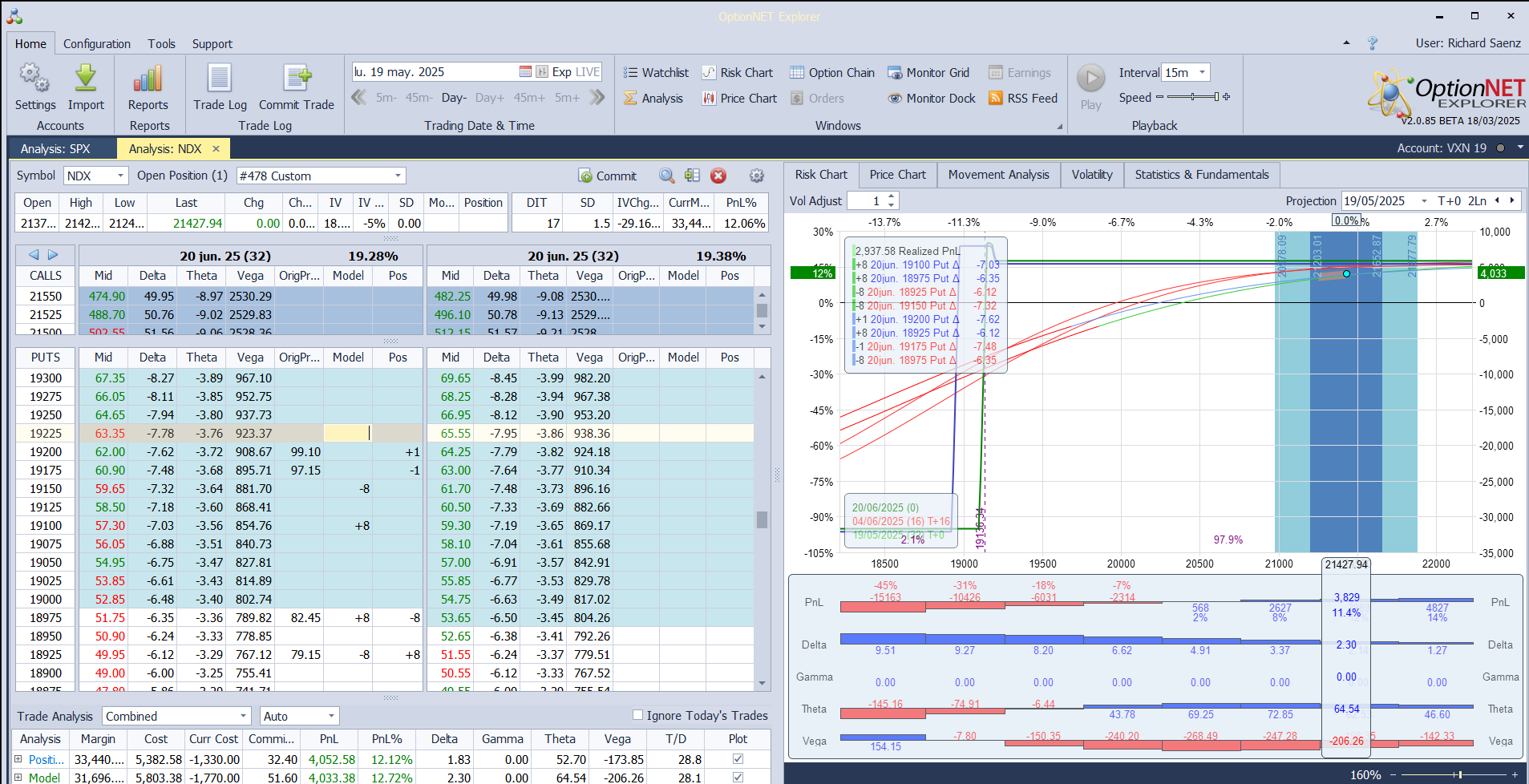Viewport: 1529px width, 784px height.
Task: Switch to the Movement Analysis tab
Action: click(x=998, y=175)
